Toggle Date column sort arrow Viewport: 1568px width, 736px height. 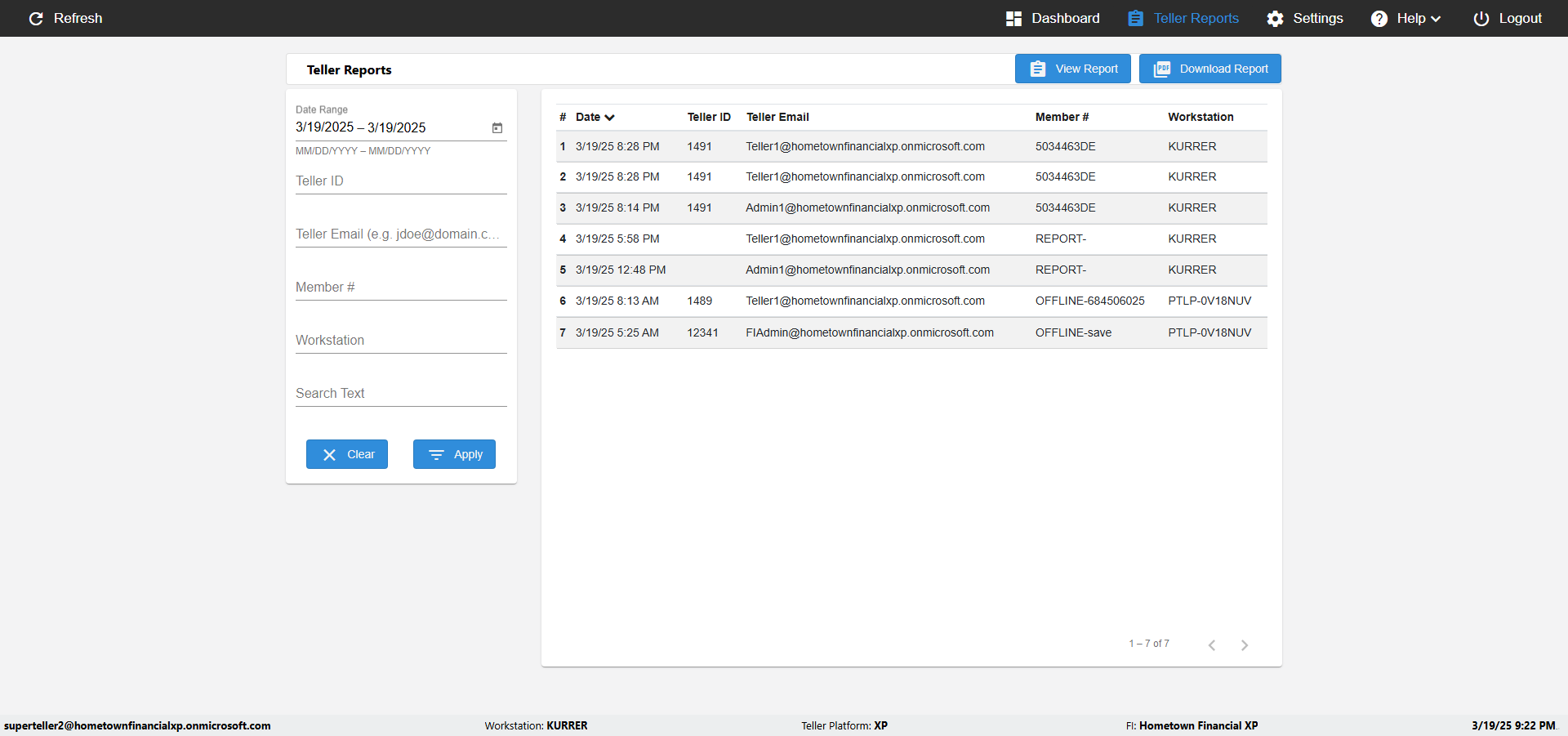(609, 118)
